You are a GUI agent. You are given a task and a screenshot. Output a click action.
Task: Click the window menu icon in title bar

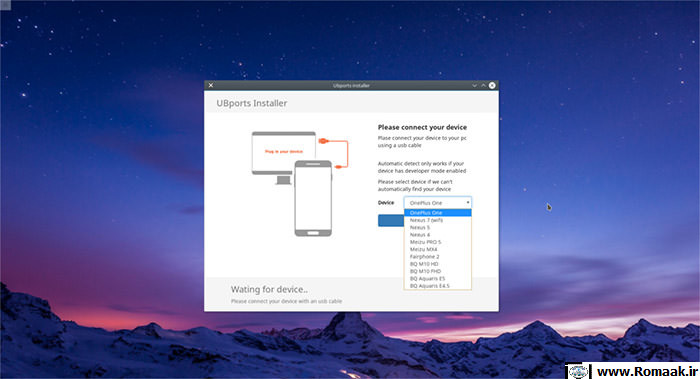pos(211,85)
